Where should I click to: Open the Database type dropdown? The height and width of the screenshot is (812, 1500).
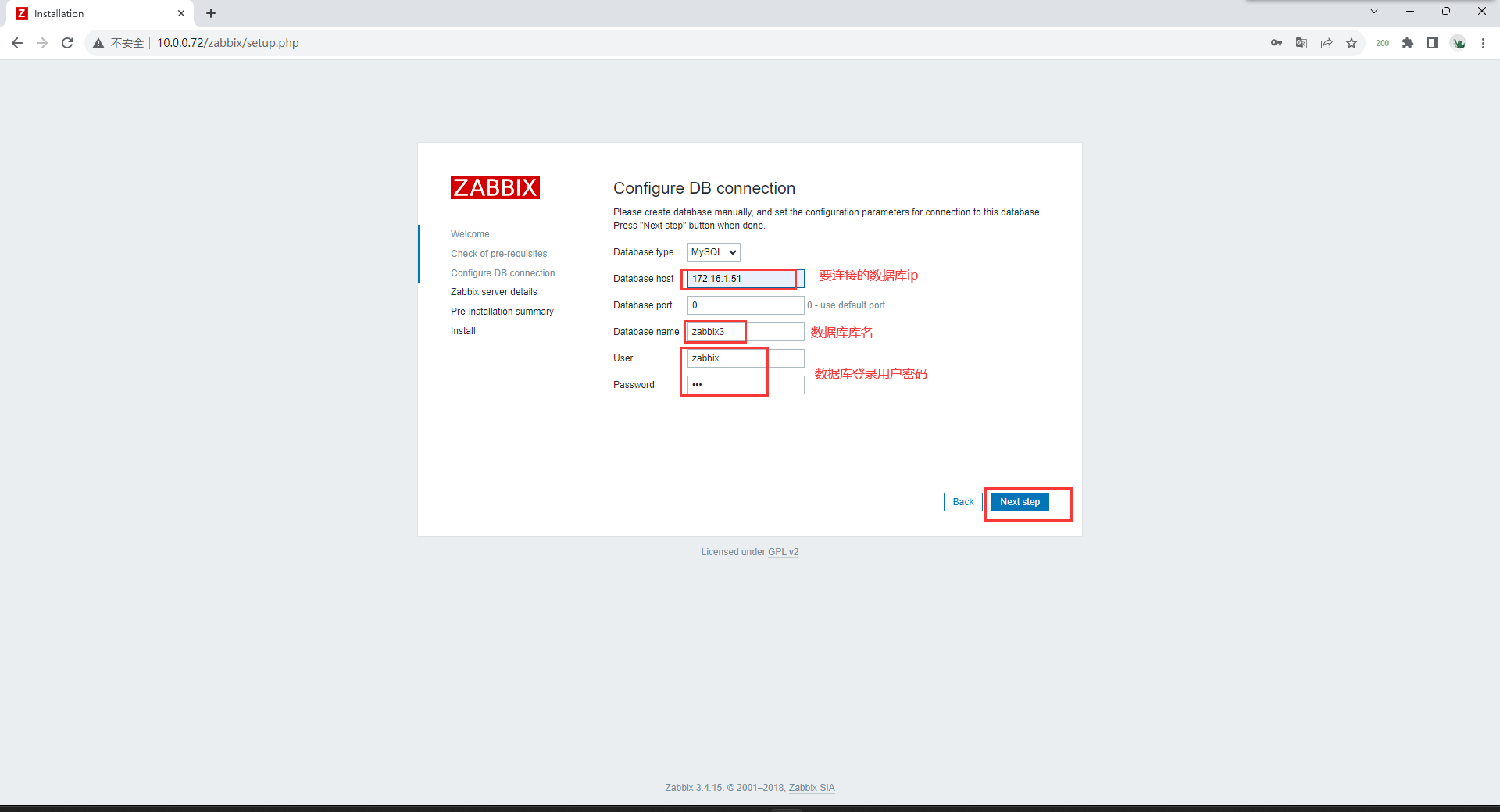tap(714, 252)
